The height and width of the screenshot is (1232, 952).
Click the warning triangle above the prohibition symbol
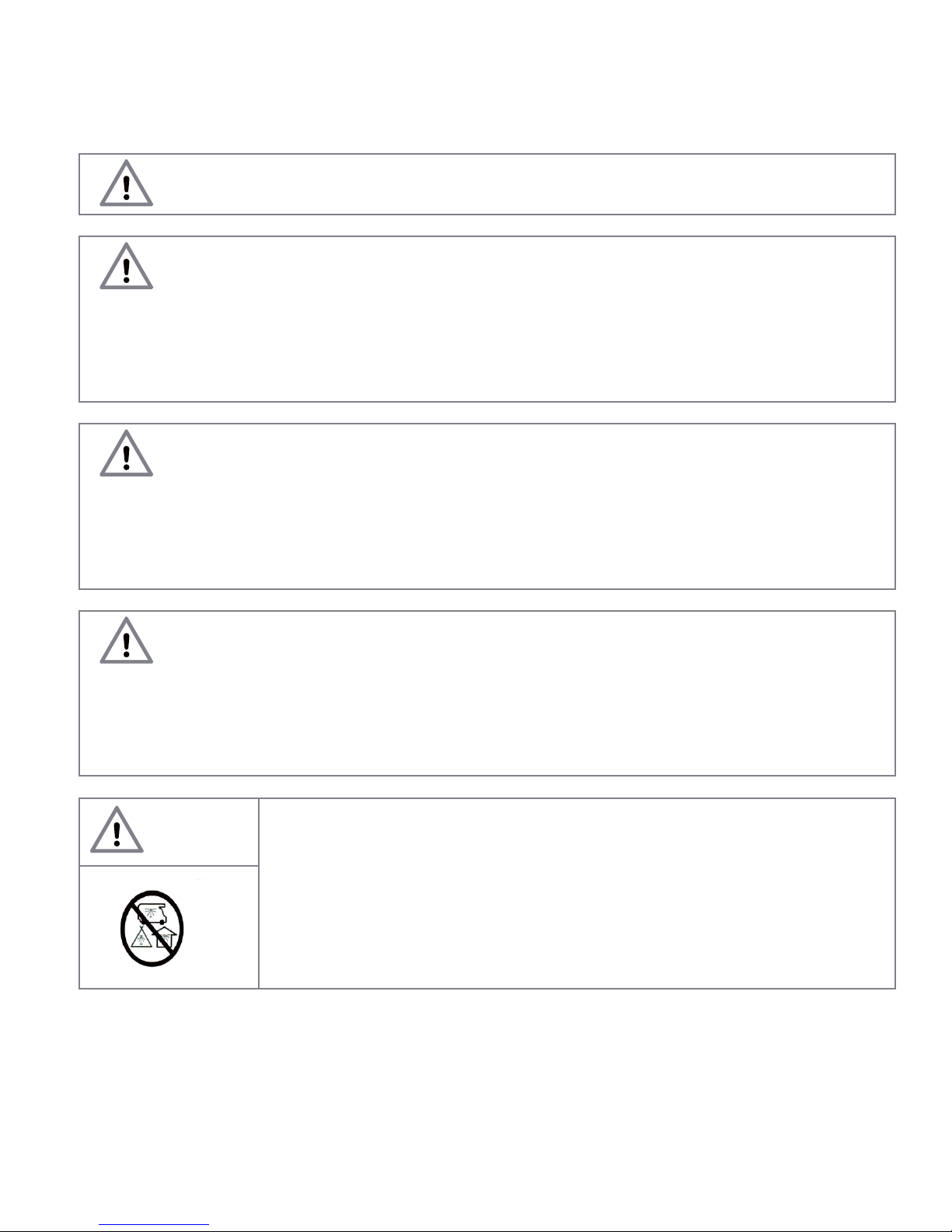click(117, 829)
